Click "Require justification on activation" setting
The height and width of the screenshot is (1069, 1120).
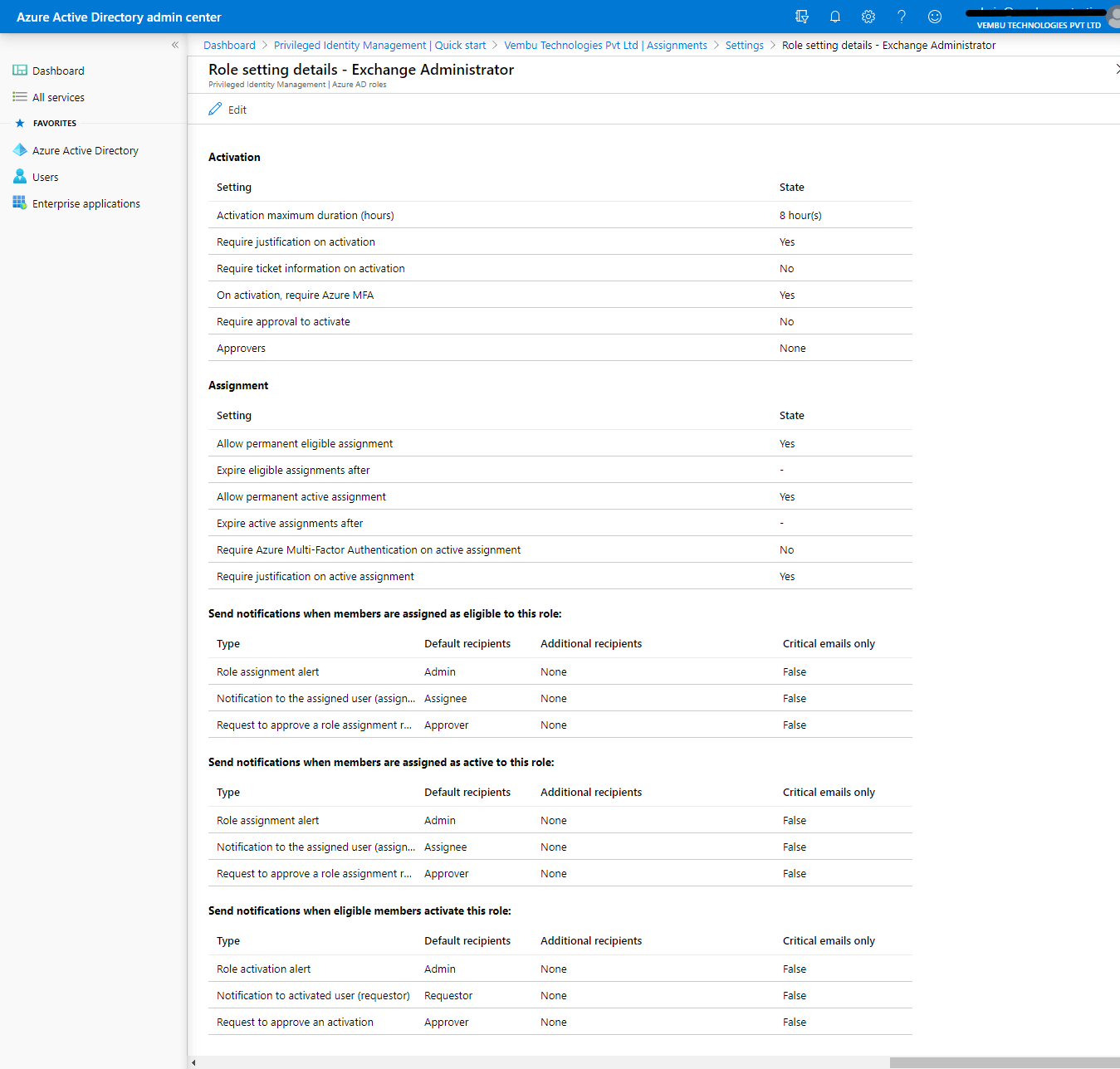[296, 242]
